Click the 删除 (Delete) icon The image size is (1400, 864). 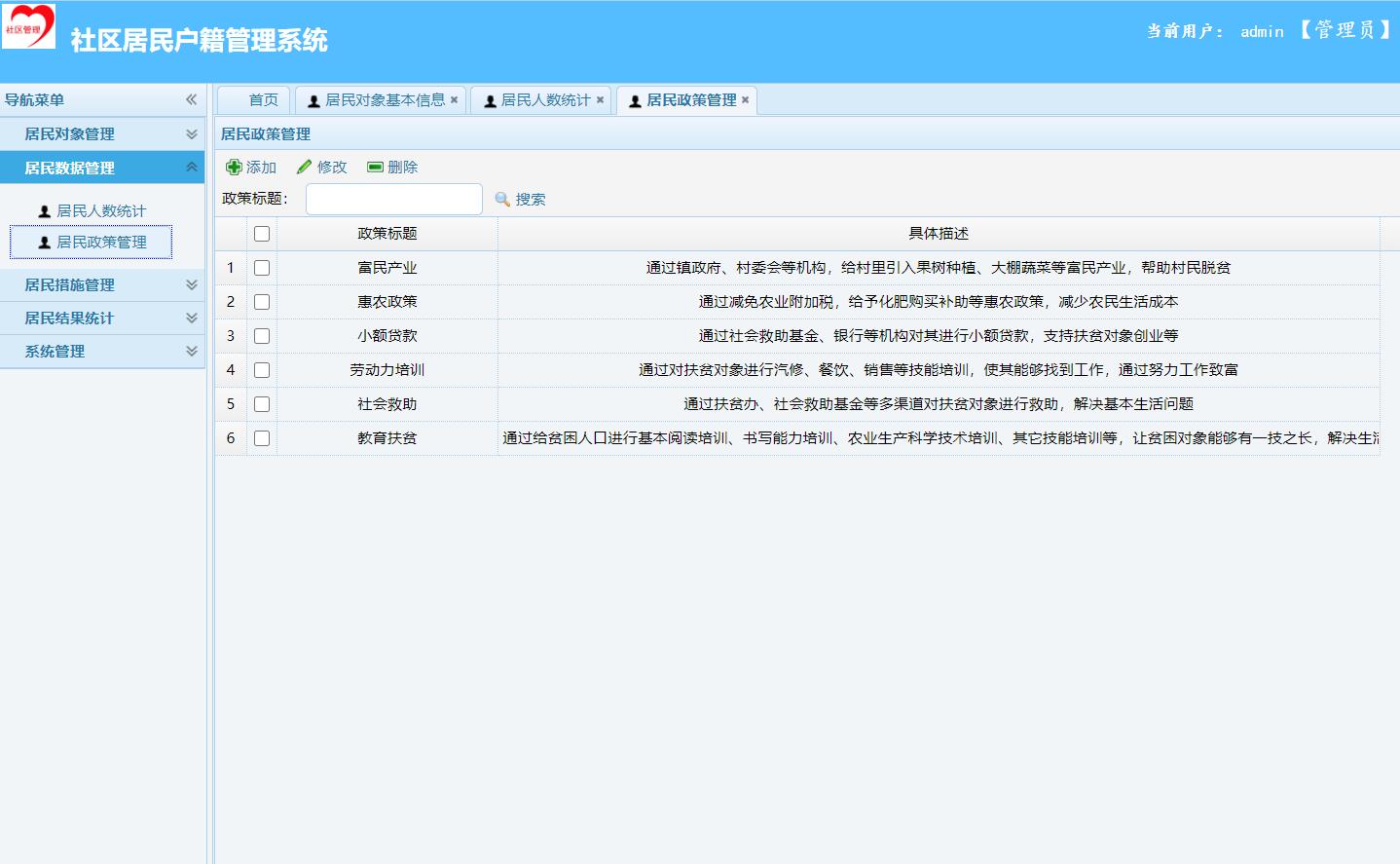click(x=374, y=167)
